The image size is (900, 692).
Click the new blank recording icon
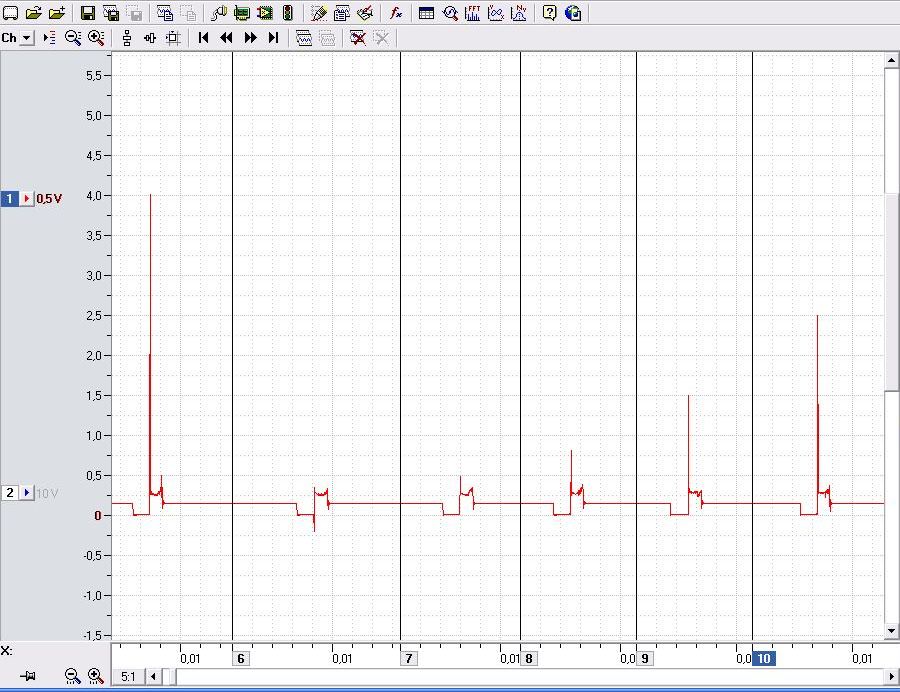point(10,13)
